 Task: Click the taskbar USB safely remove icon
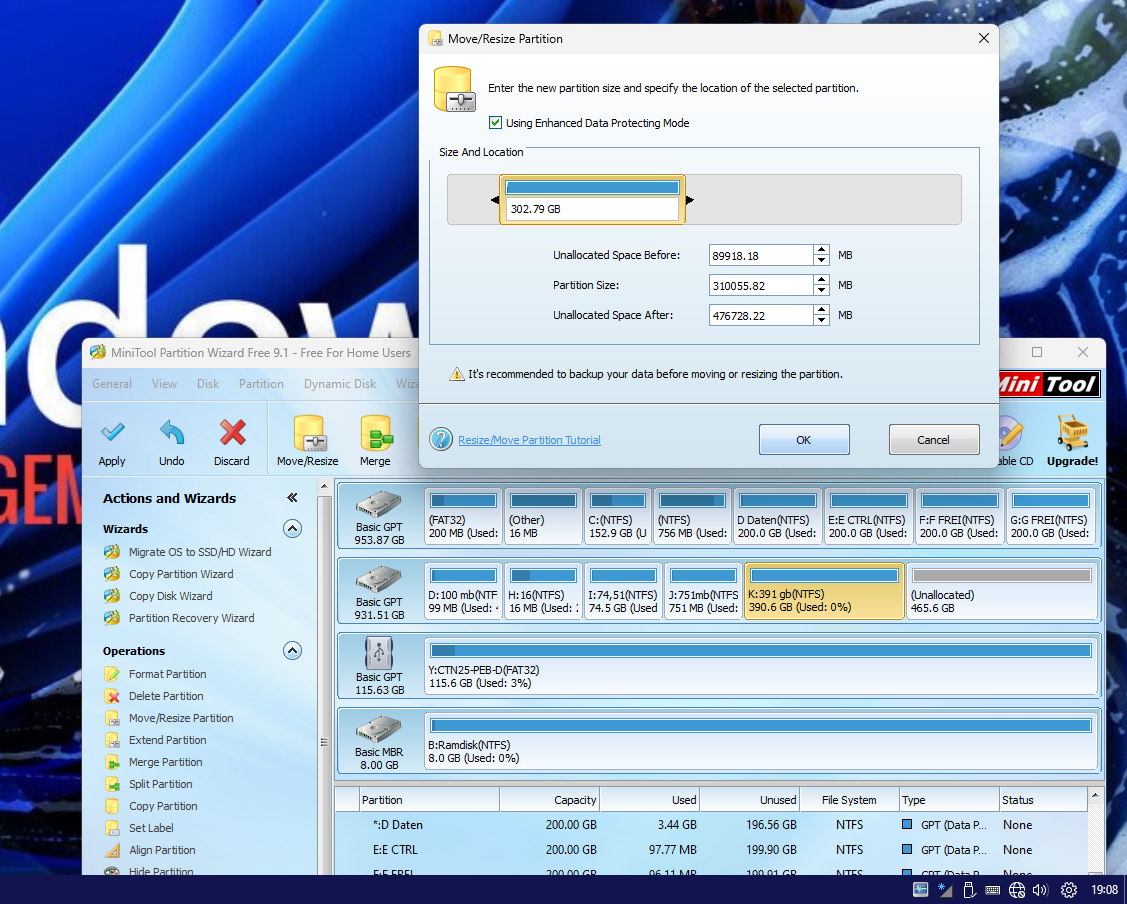pos(969,890)
